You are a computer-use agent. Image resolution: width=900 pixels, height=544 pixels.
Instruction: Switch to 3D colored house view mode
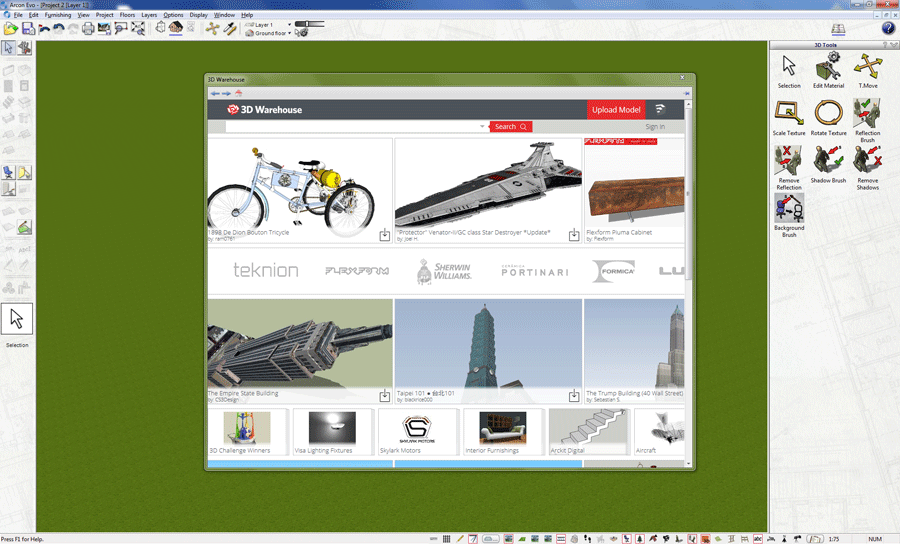pos(176,27)
